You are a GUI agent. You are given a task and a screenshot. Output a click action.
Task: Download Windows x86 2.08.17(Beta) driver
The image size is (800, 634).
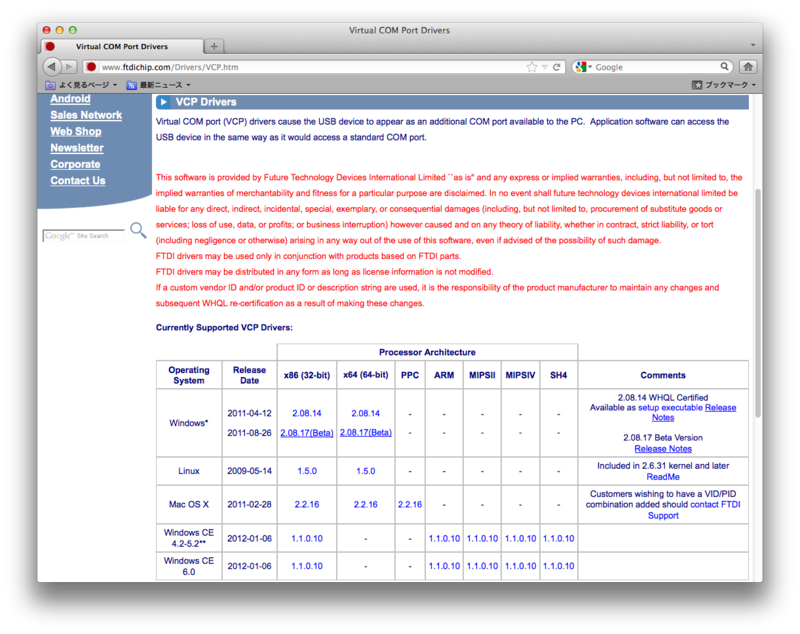(307, 433)
